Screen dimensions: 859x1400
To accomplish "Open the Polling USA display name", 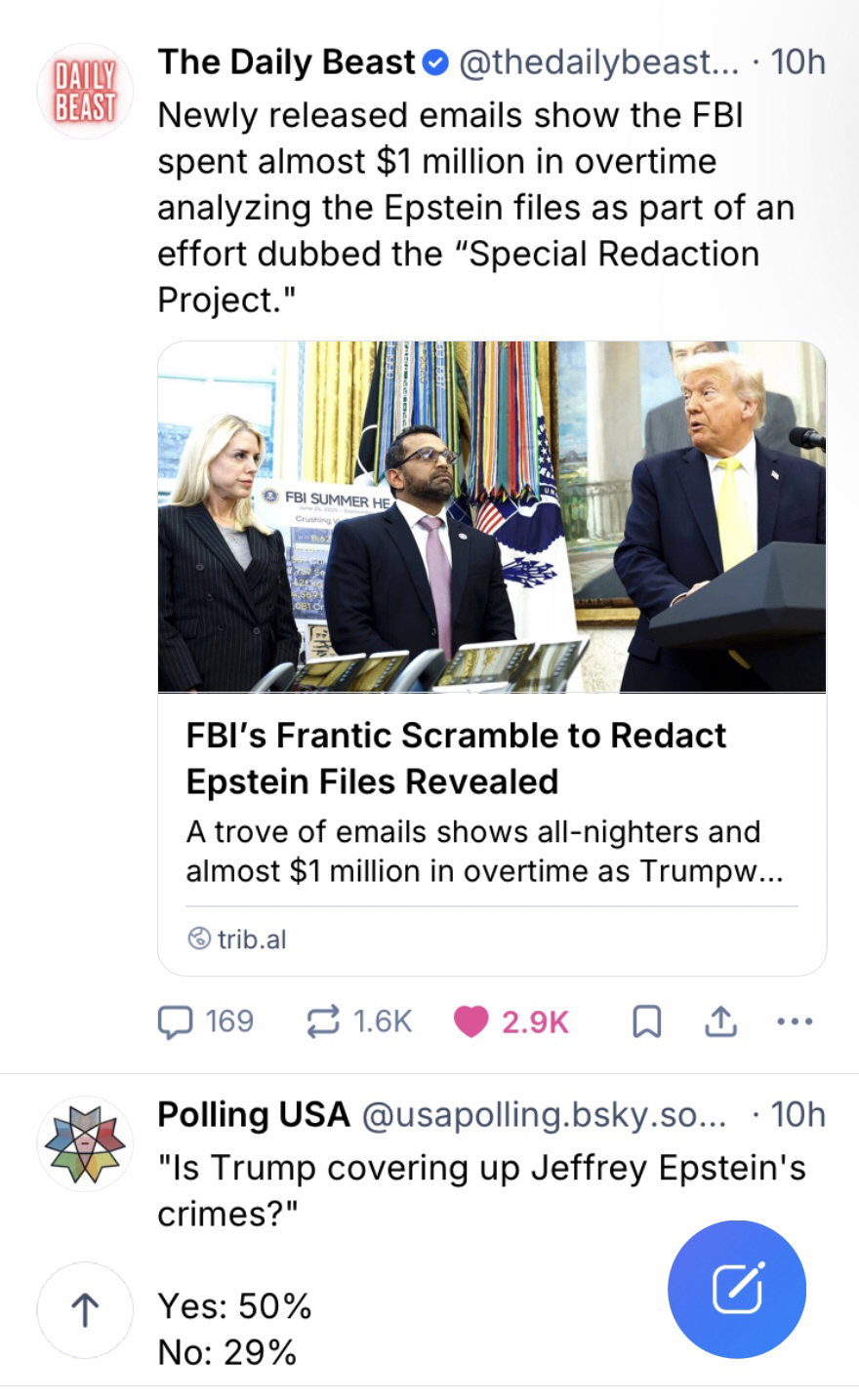I will click(x=253, y=1114).
